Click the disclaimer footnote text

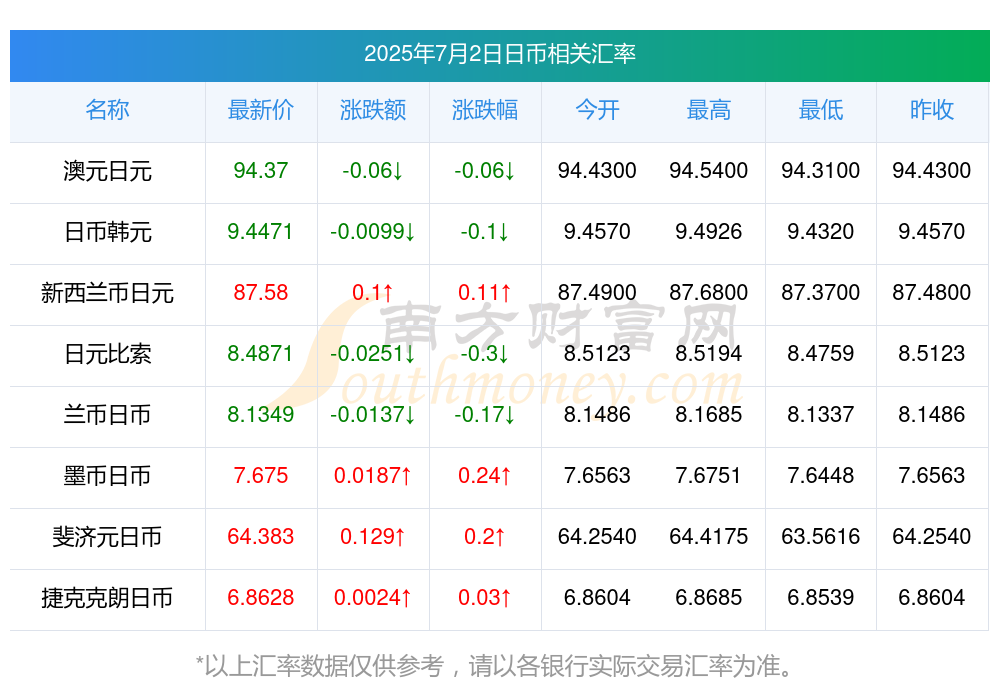click(x=496, y=666)
